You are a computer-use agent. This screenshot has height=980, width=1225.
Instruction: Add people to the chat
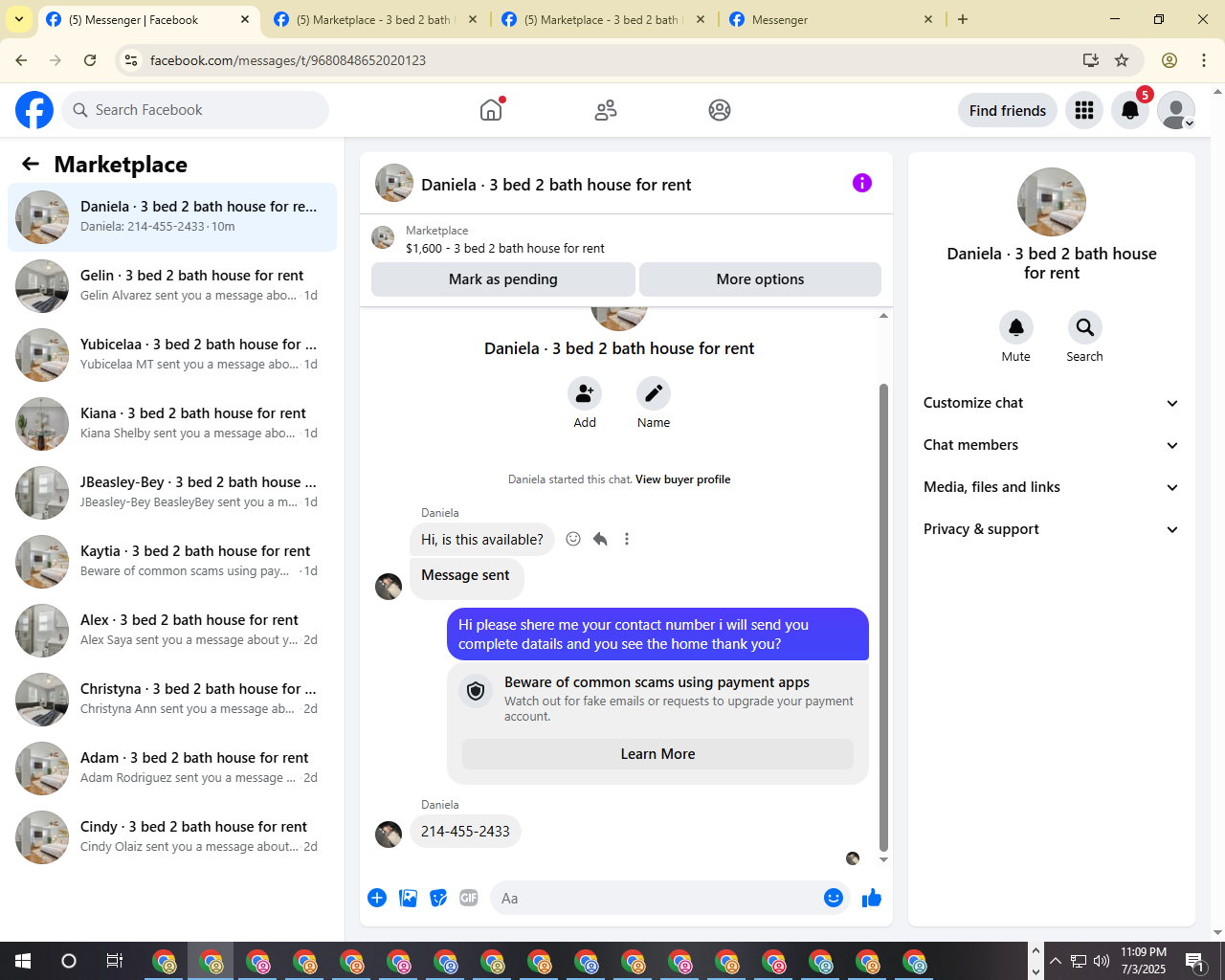[x=585, y=393]
